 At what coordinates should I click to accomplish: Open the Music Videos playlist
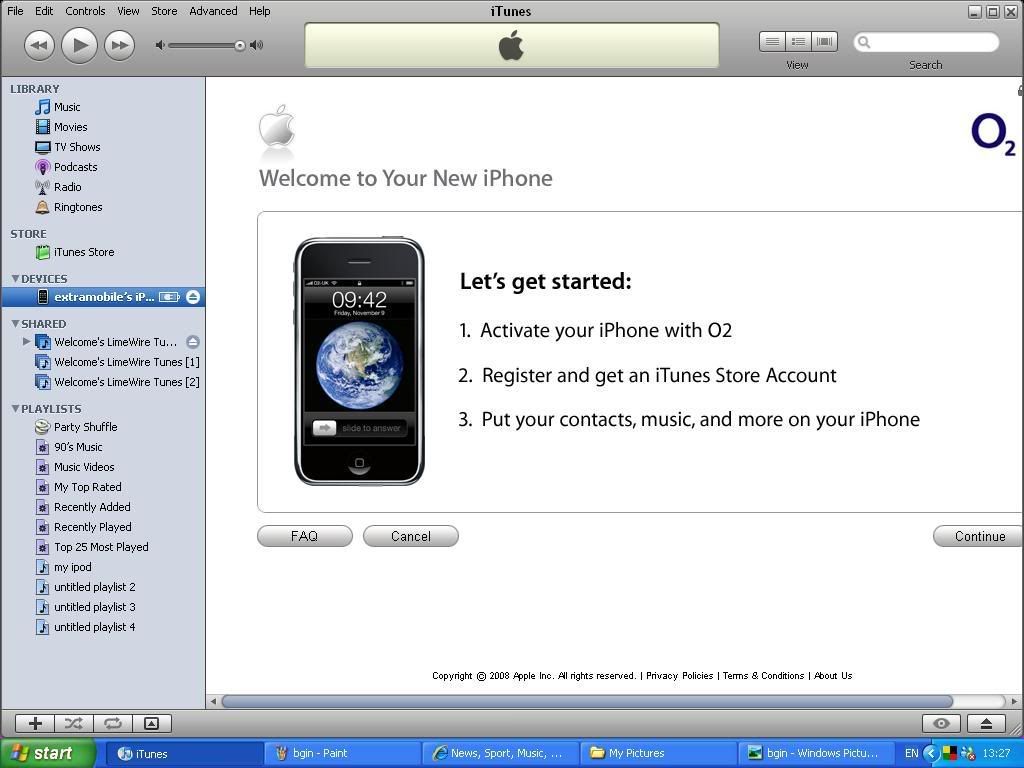[x=84, y=467]
